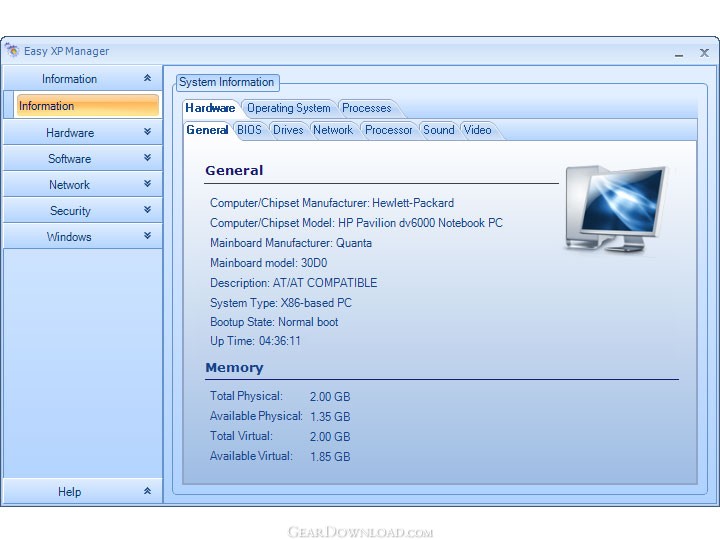The height and width of the screenshot is (540, 720).
Task: Switch to the top Hardware tab
Action: pos(210,108)
